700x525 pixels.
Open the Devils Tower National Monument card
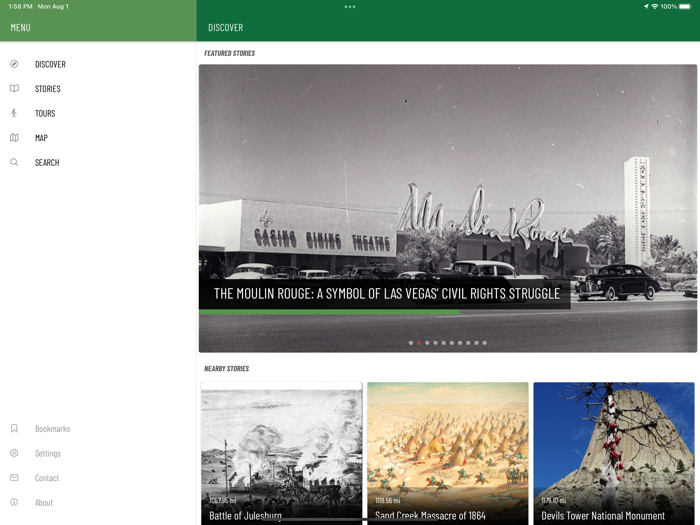click(x=614, y=454)
